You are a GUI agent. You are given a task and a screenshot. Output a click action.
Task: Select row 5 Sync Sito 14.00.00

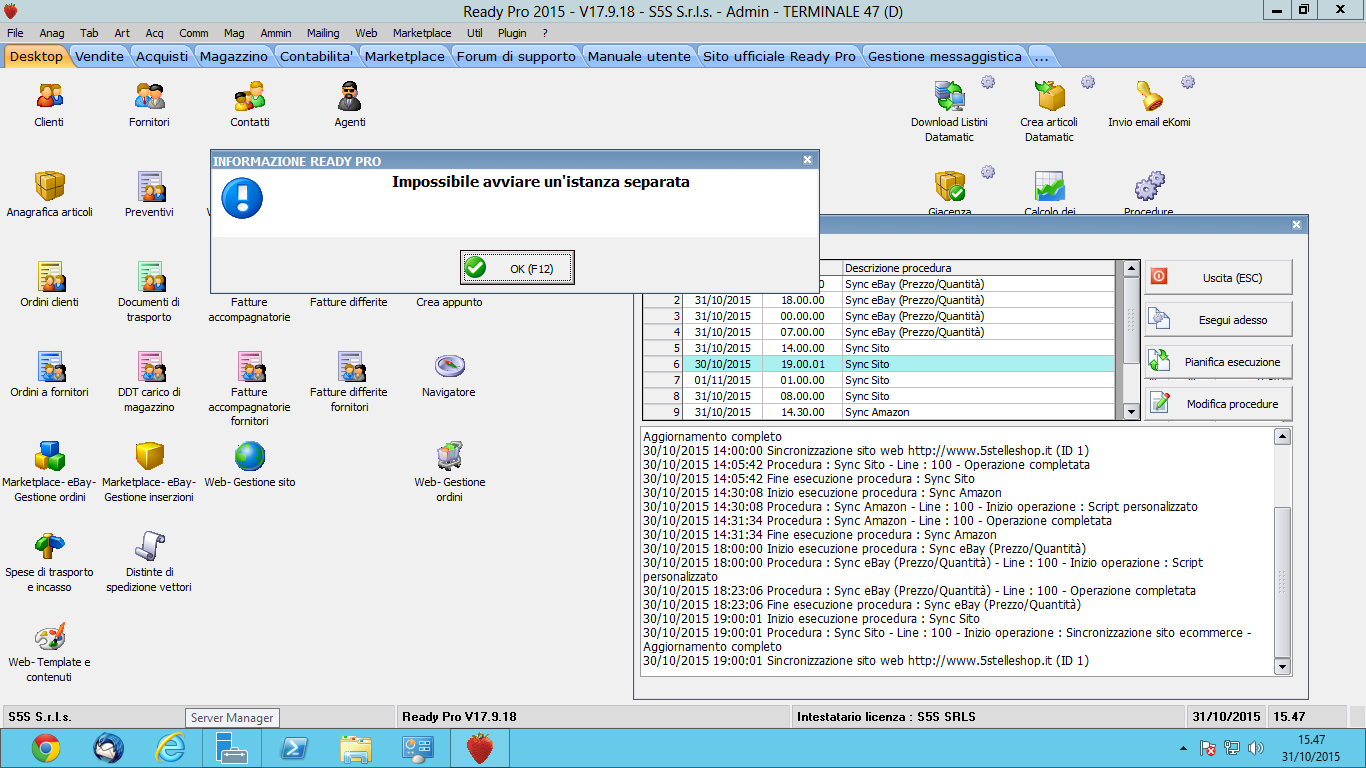[x=878, y=348]
